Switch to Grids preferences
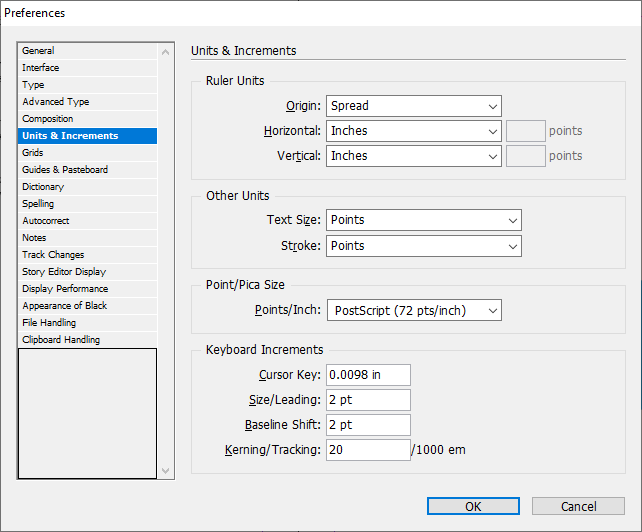Screen dimensions: 642x532 click(87, 153)
